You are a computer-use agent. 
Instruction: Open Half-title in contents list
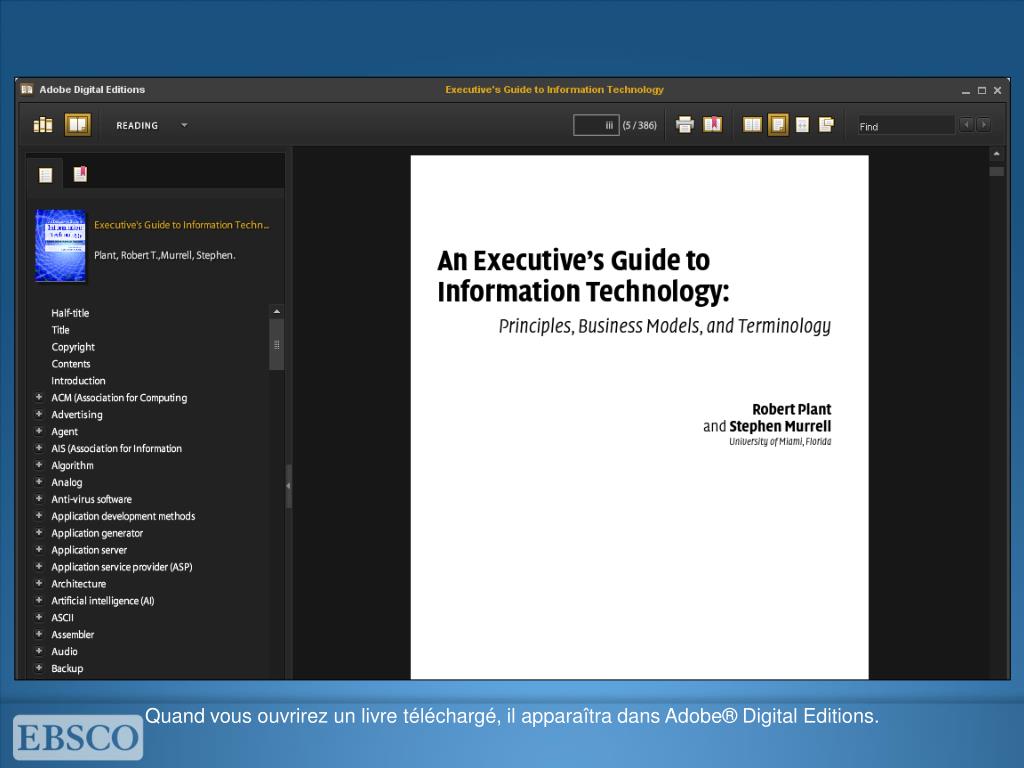[x=70, y=313]
